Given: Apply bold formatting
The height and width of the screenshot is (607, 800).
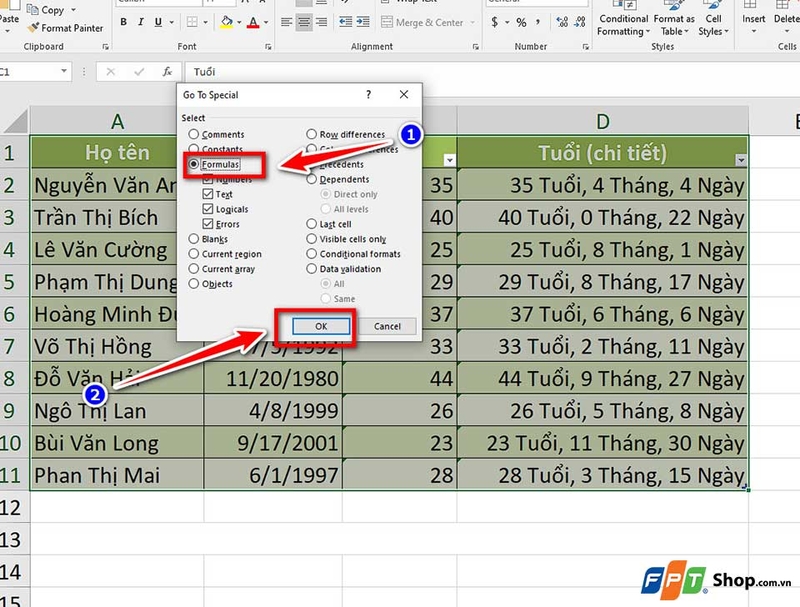Looking at the screenshot, I should tap(122, 22).
